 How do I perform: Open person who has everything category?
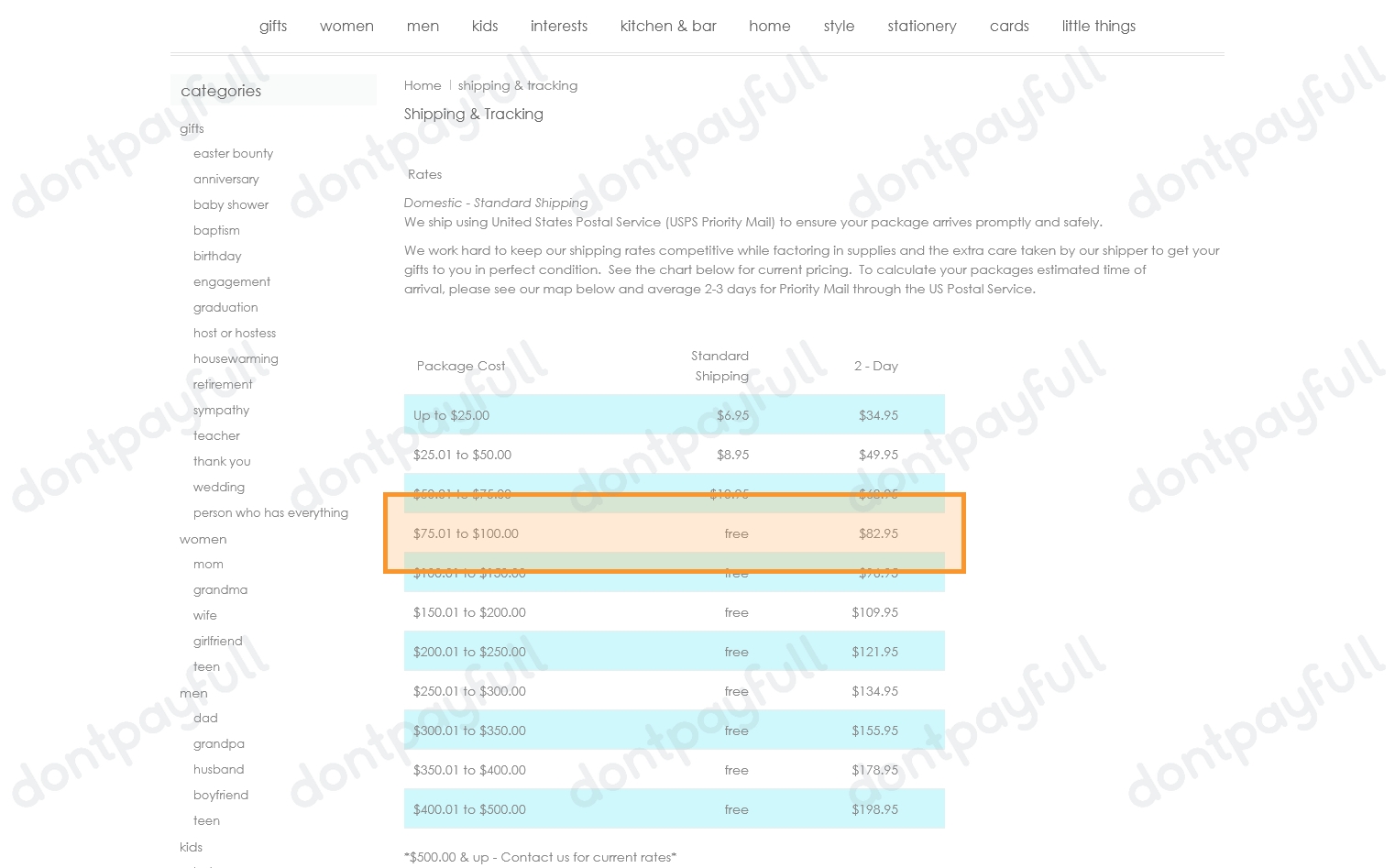270,513
